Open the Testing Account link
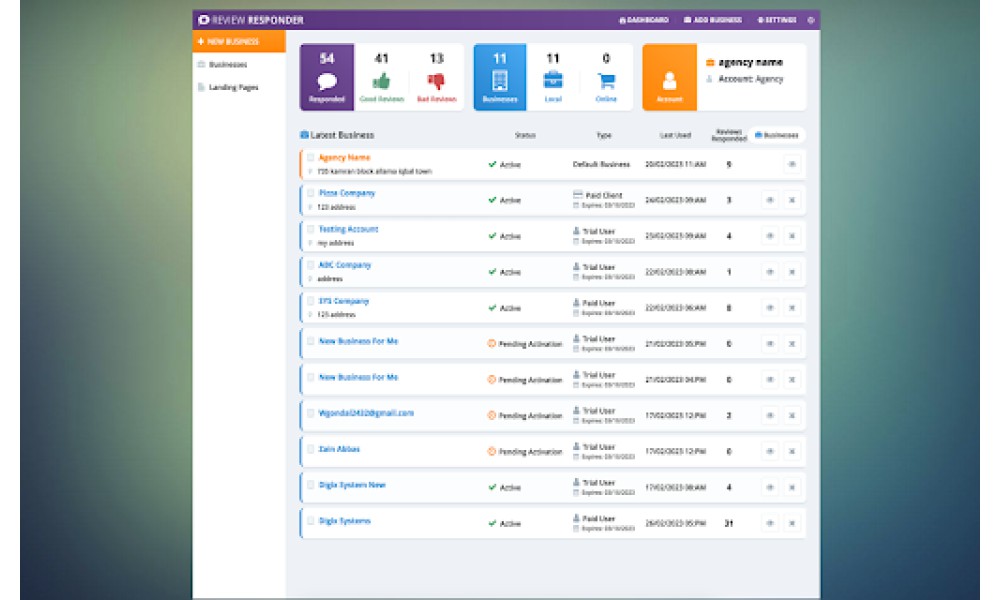The height and width of the screenshot is (600, 1000). tap(348, 229)
